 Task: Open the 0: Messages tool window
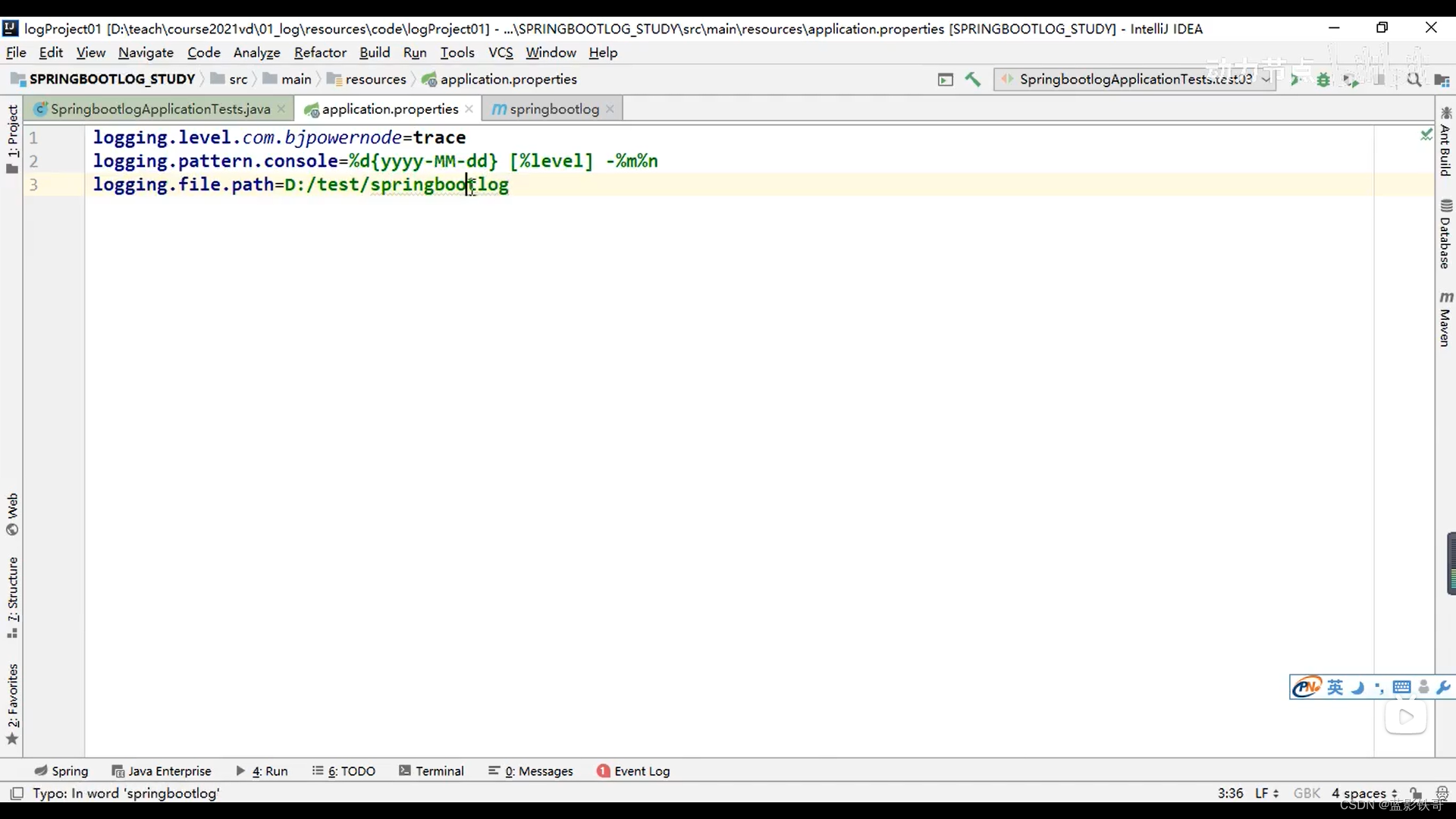(531, 770)
